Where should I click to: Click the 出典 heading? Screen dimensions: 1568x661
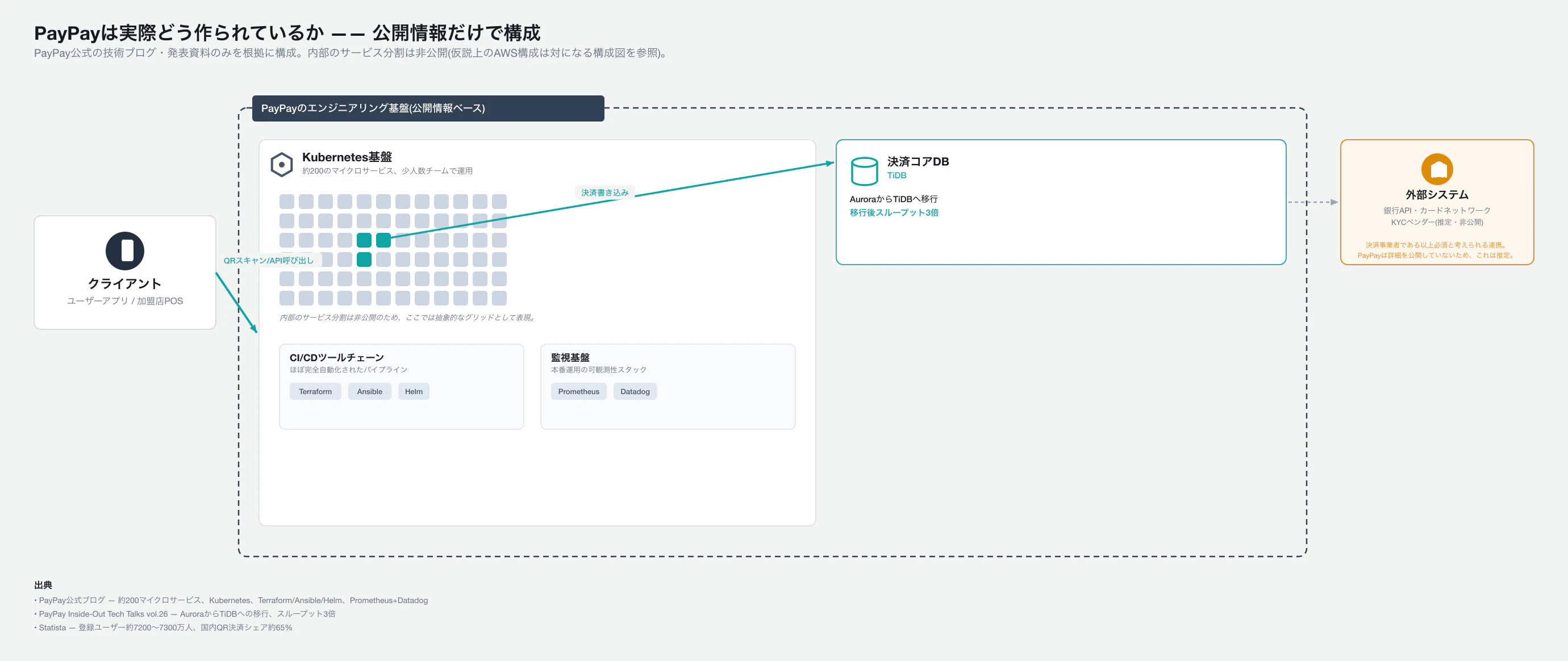point(43,585)
